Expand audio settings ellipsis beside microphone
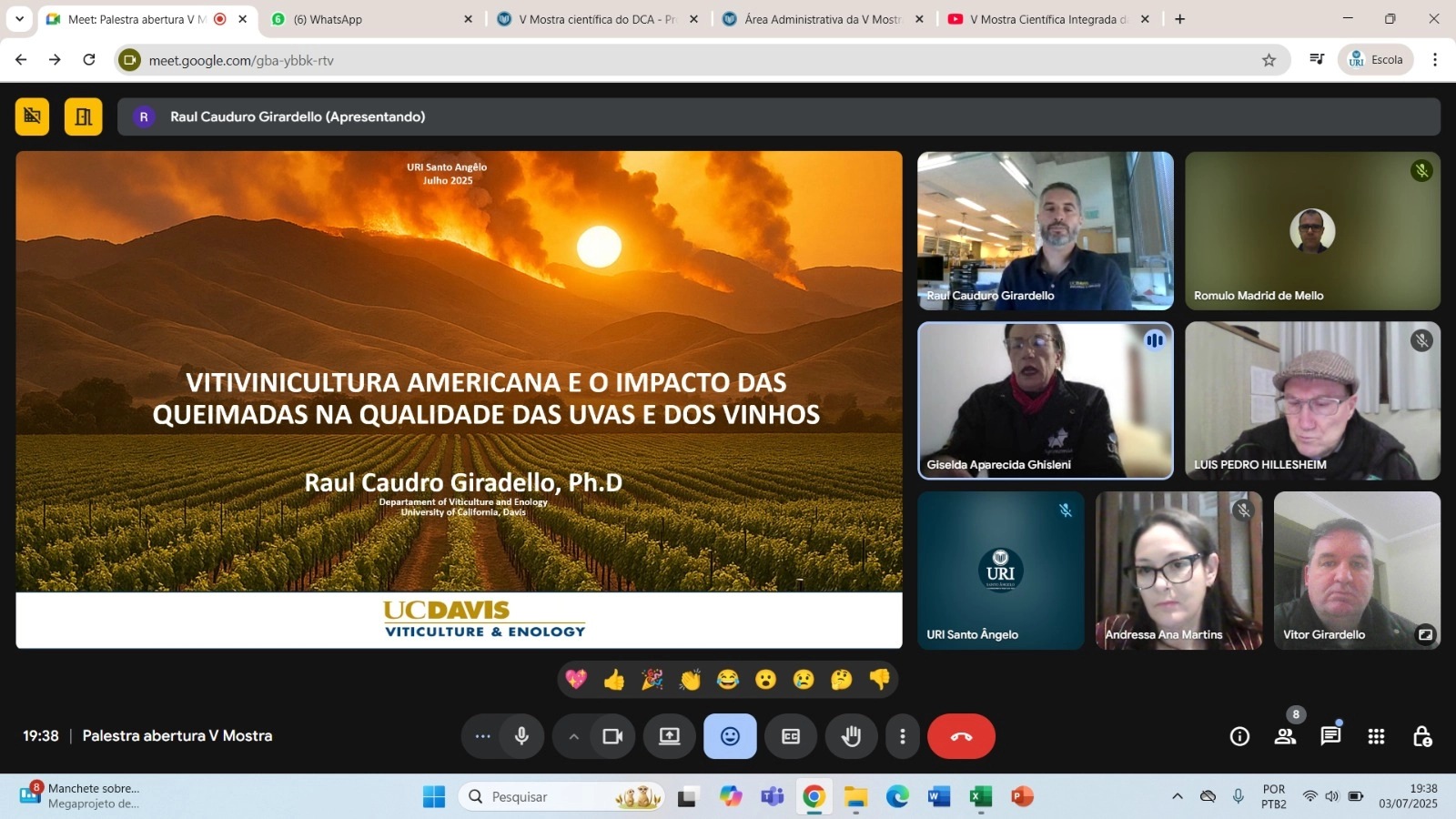This screenshot has height=819, width=1456. coord(482,736)
